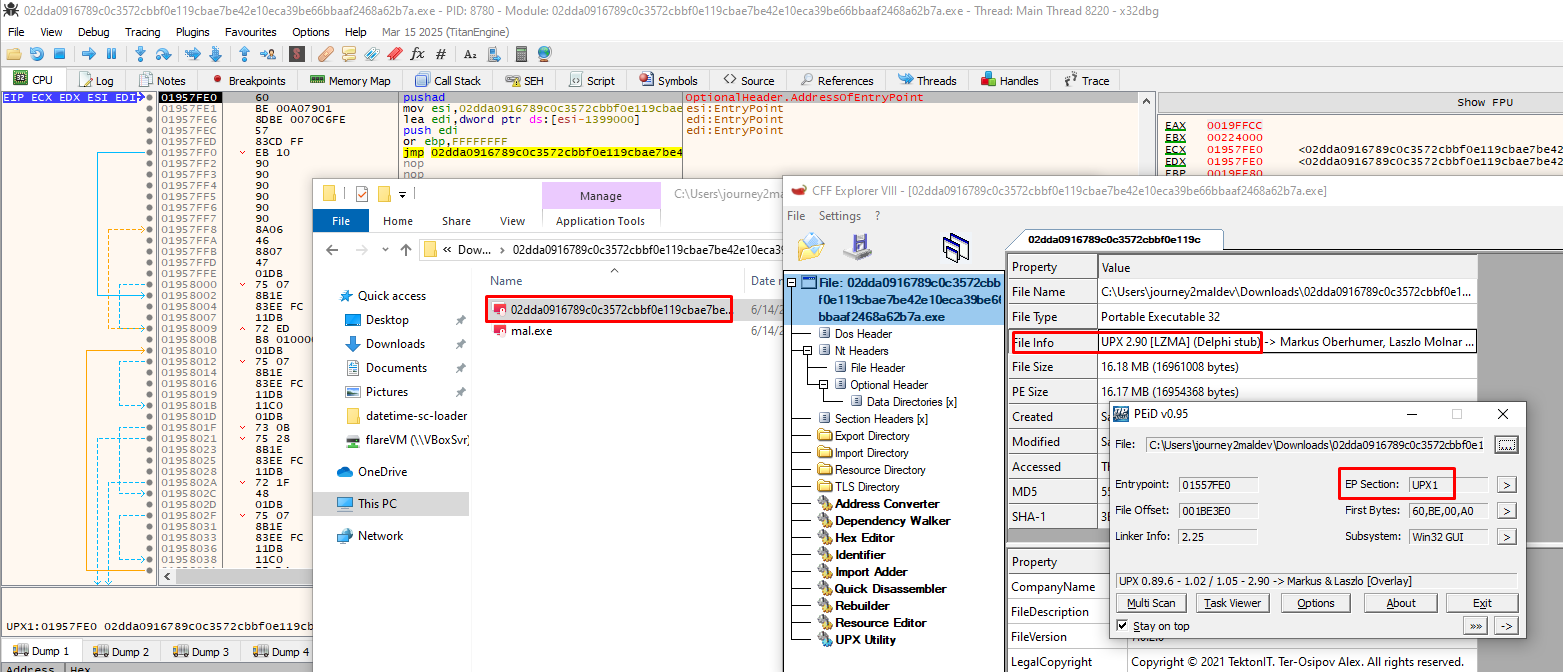Open the View tab in File Explorer ribbon
This screenshot has height=672, width=1563.
512,221
